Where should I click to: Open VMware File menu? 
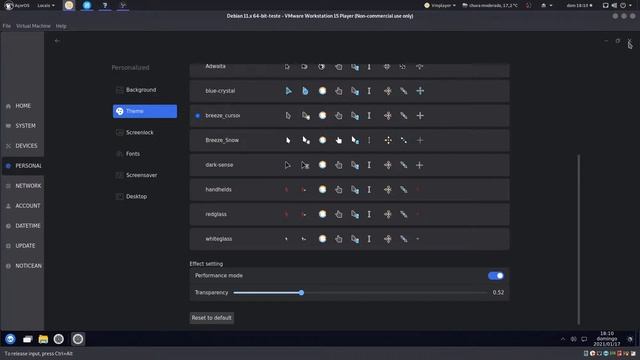pyautogui.click(x=7, y=26)
